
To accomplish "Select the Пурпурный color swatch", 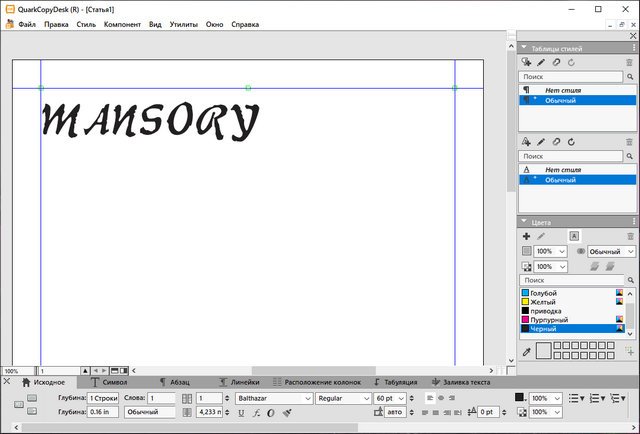I will [572, 320].
